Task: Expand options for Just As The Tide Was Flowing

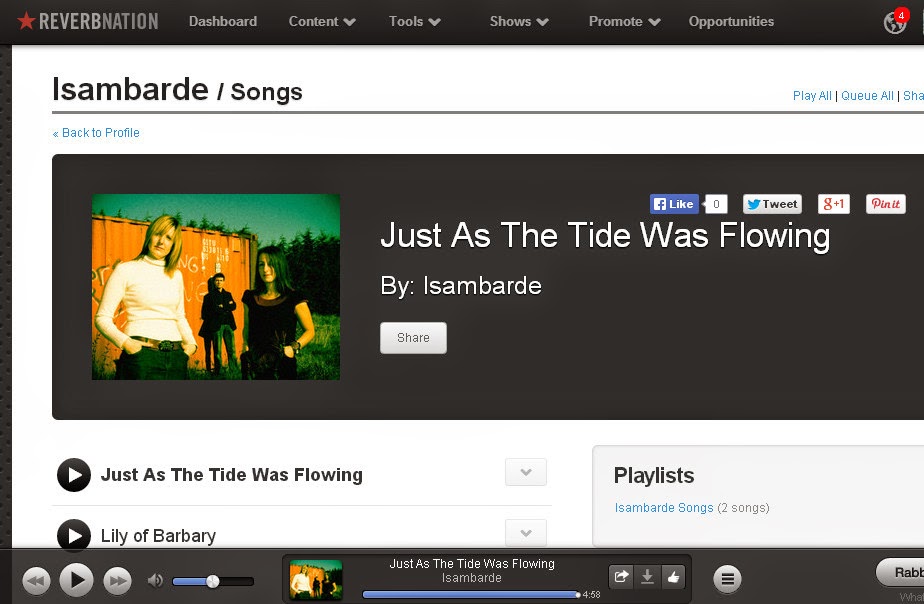Action: click(526, 472)
